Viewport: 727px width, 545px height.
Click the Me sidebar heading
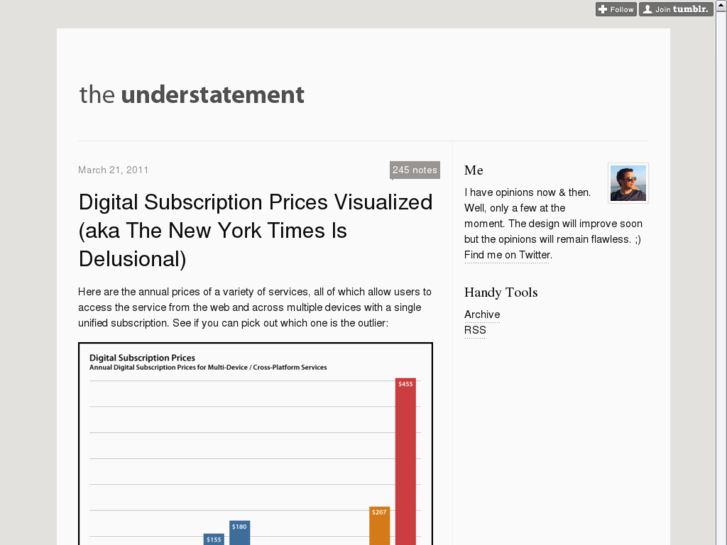click(x=474, y=170)
